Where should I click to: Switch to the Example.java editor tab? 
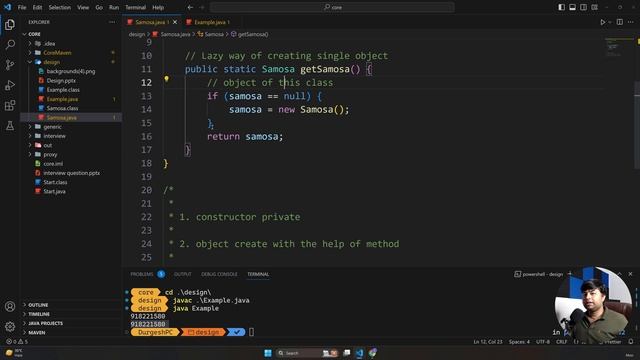tap(209, 22)
